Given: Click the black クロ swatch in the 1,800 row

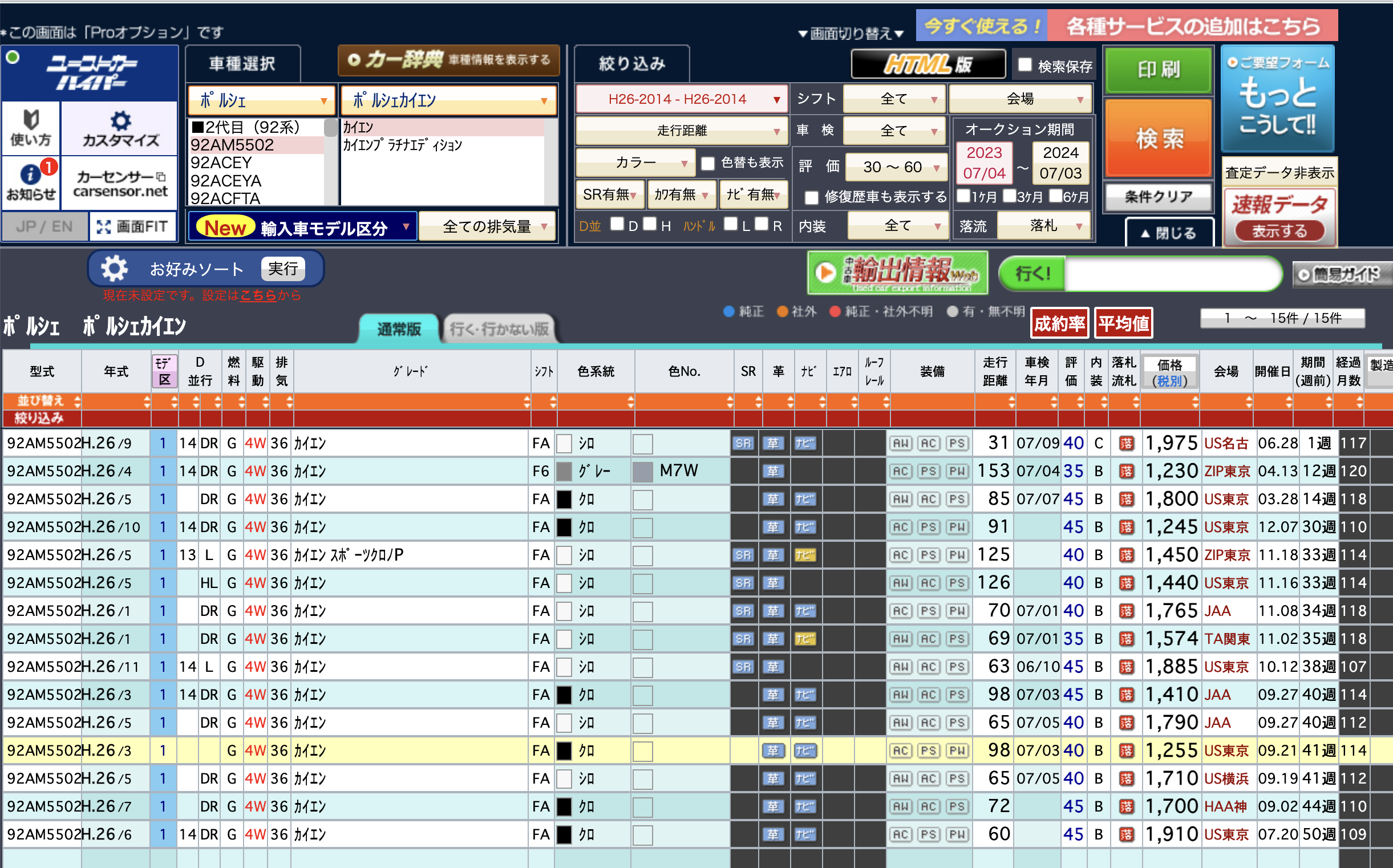Looking at the screenshot, I should [x=564, y=500].
